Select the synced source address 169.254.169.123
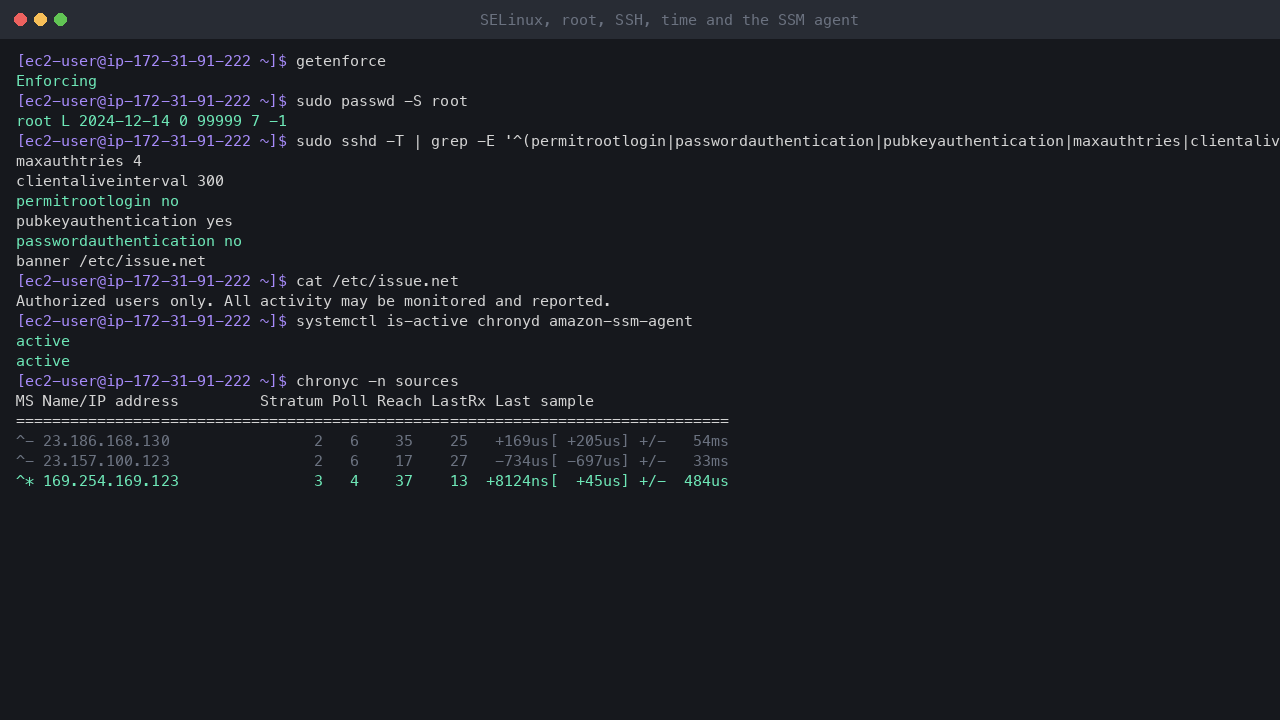1280x720 pixels. point(111,481)
